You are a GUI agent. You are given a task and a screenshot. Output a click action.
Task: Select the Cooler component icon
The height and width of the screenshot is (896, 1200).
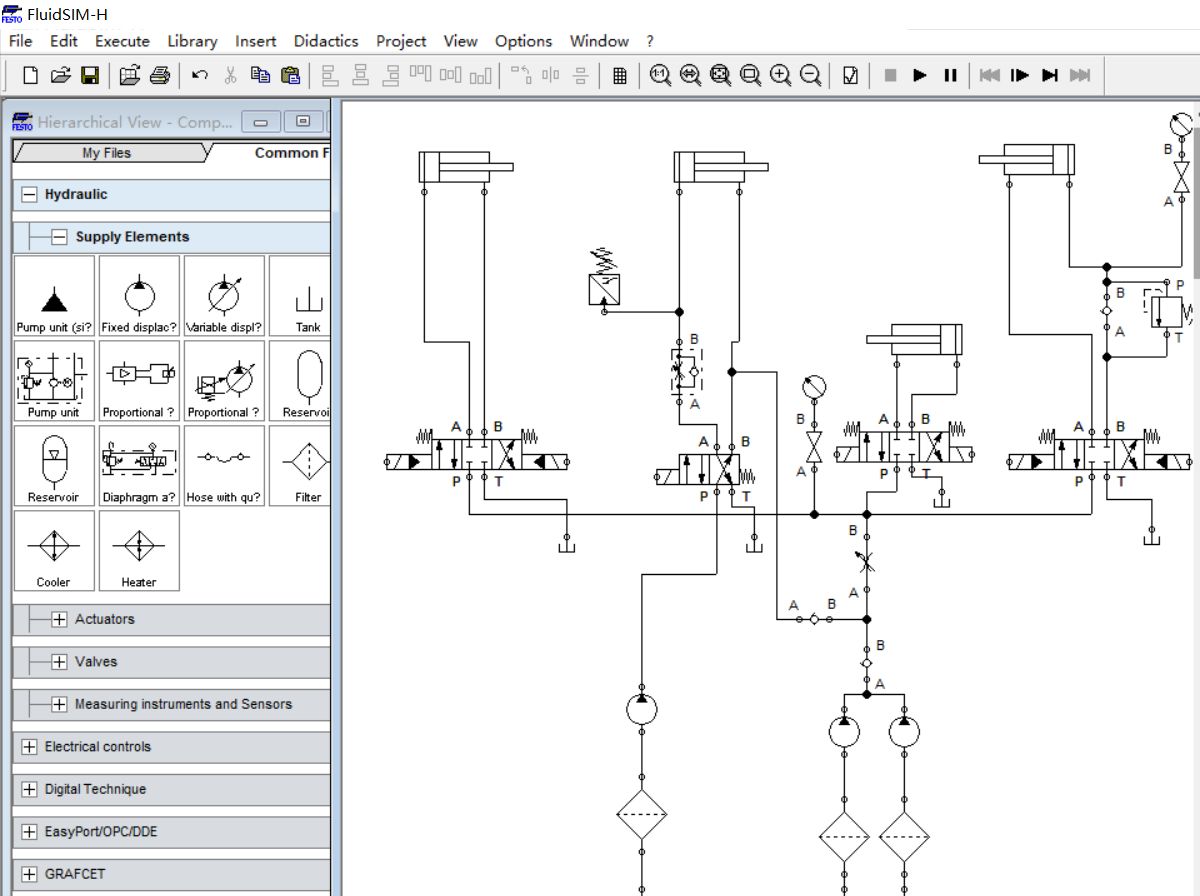click(54, 551)
